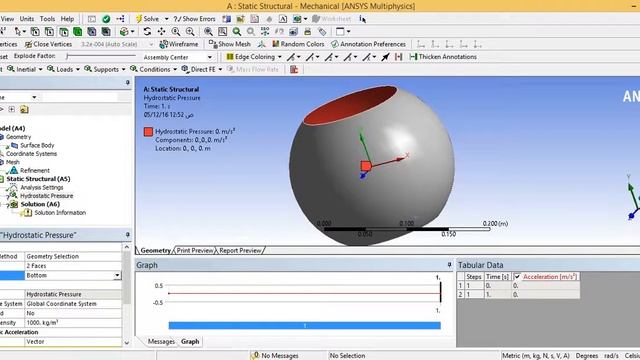Open the Units menu
Screen dimensions: 640x360
coord(27,19)
